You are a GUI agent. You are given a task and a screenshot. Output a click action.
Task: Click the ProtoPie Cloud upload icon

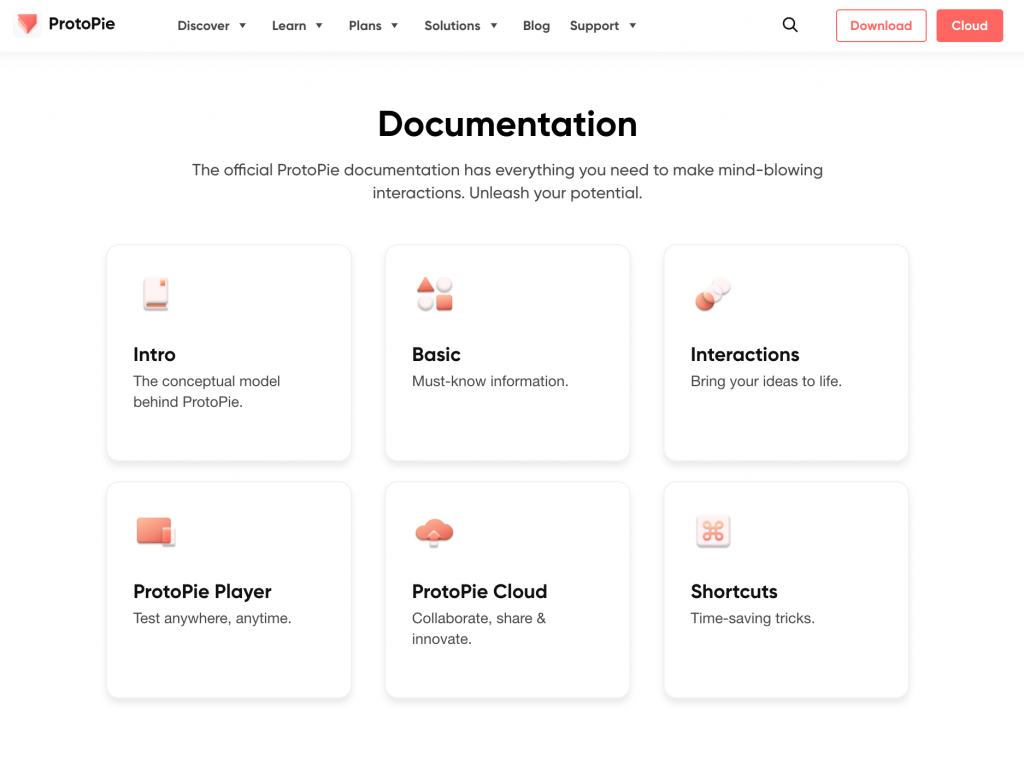[434, 532]
